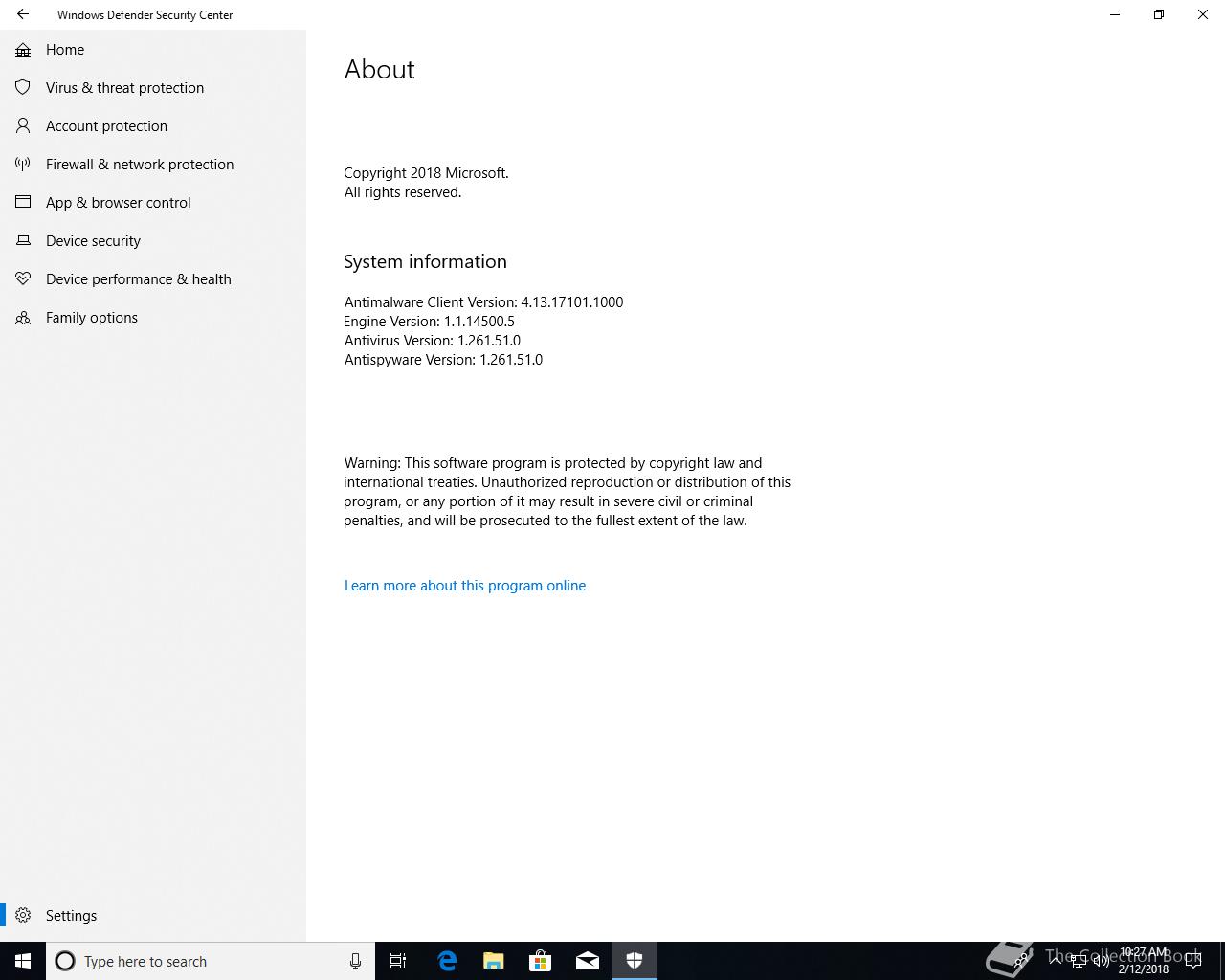Screen dimensions: 1225x980
Task: Follow Learn more about this program online
Action: point(465,586)
